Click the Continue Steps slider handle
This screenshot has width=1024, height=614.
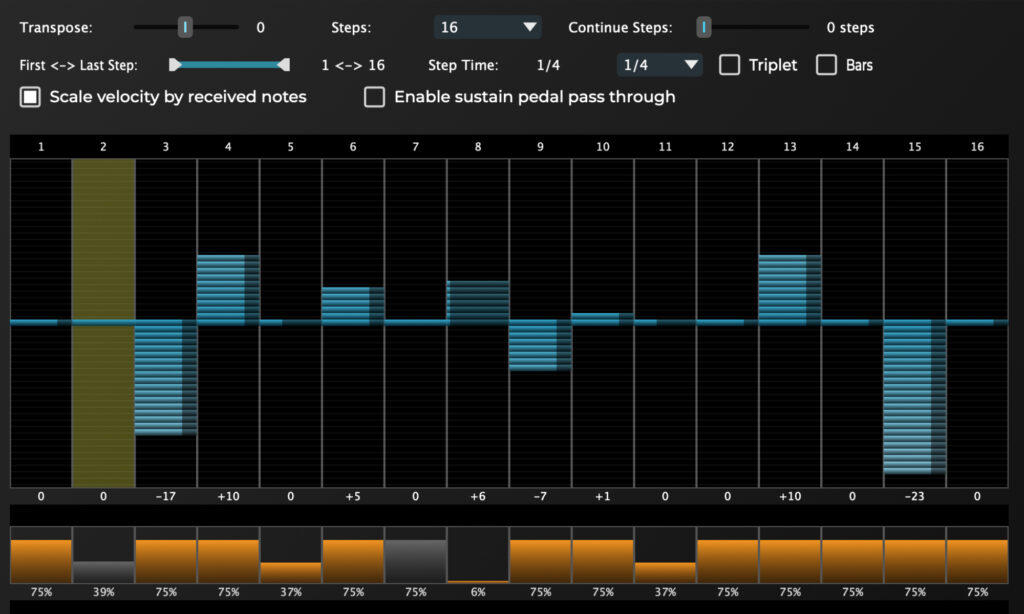704,27
